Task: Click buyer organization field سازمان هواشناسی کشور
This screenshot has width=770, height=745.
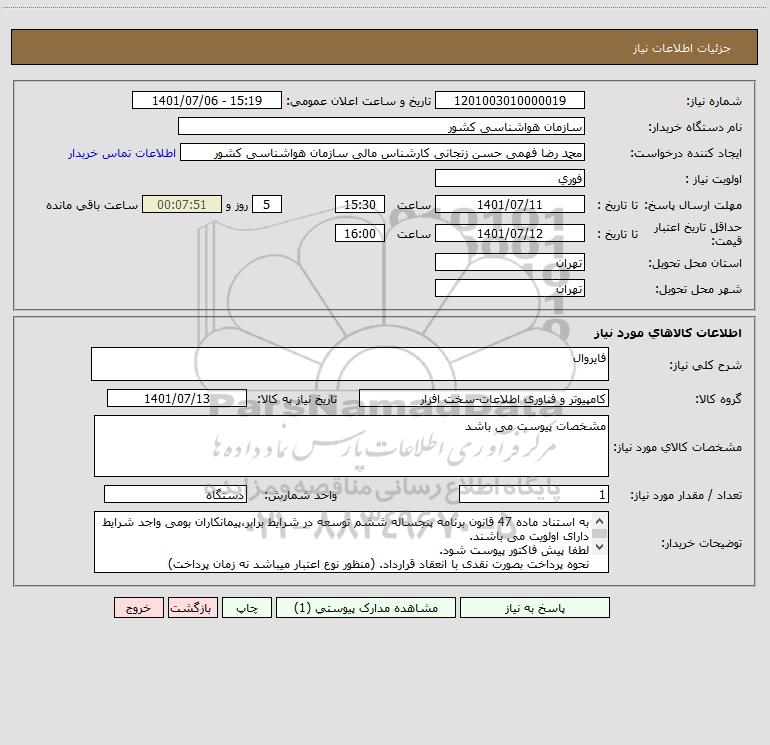Action: (381, 126)
